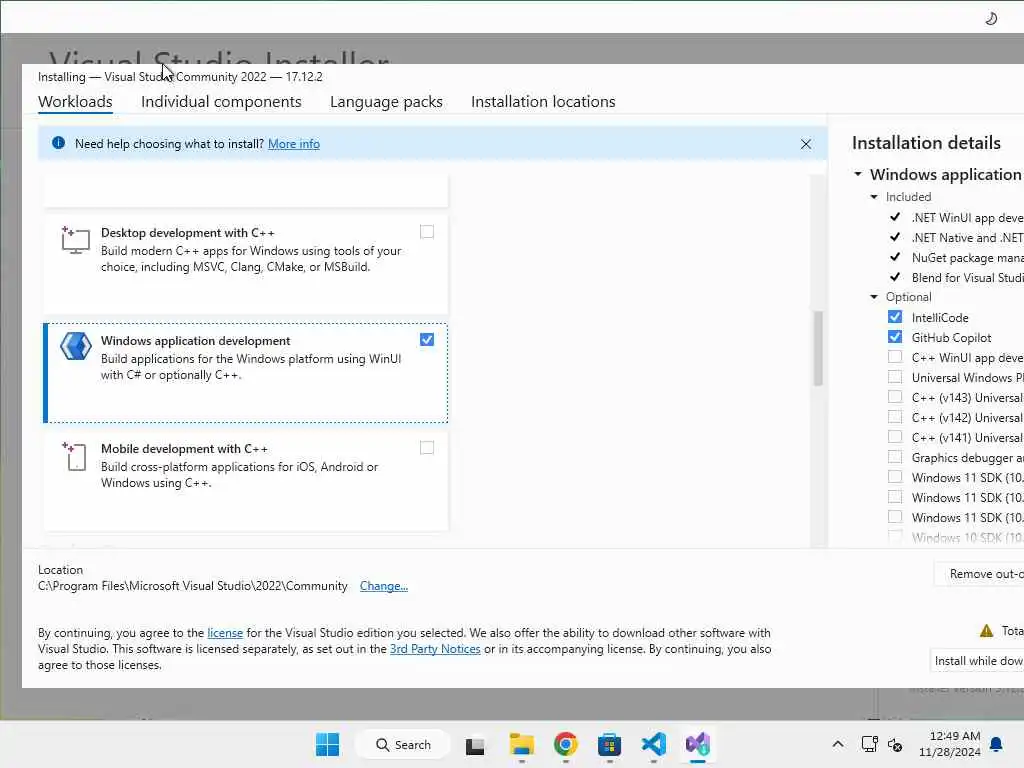
Task: Check Mobile development with C++ workload
Action: pos(427,448)
